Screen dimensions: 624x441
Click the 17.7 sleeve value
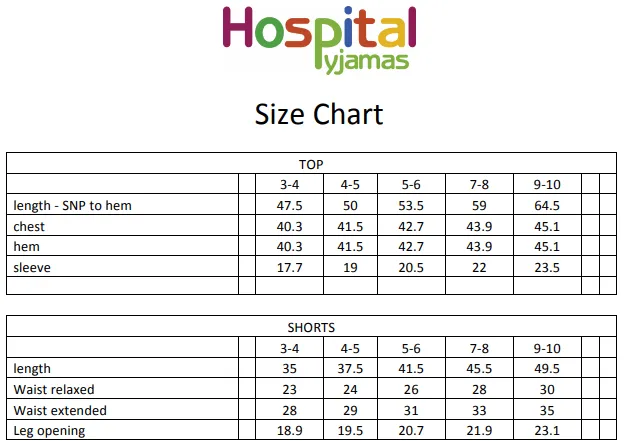pyautogui.click(x=289, y=267)
